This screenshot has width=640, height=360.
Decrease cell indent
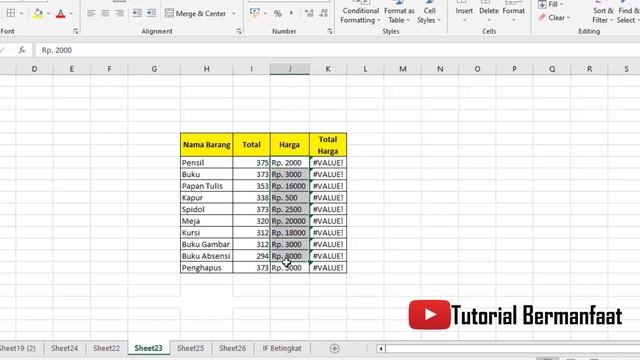tap(137, 13)
